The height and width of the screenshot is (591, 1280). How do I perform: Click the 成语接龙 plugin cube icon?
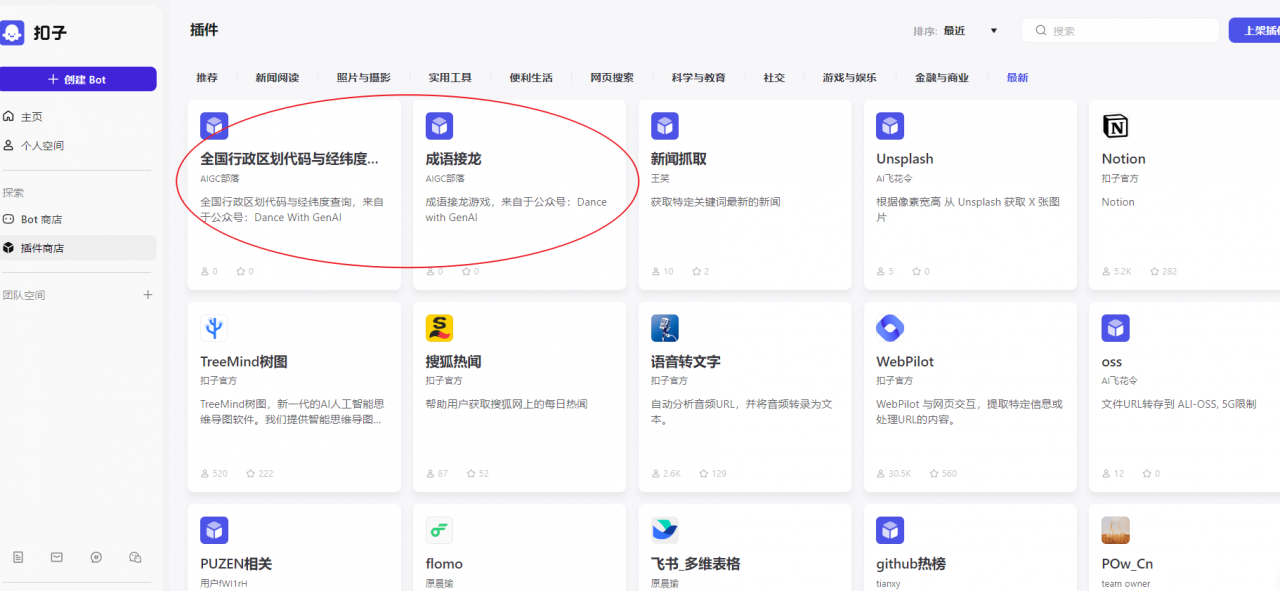[439, 126]
